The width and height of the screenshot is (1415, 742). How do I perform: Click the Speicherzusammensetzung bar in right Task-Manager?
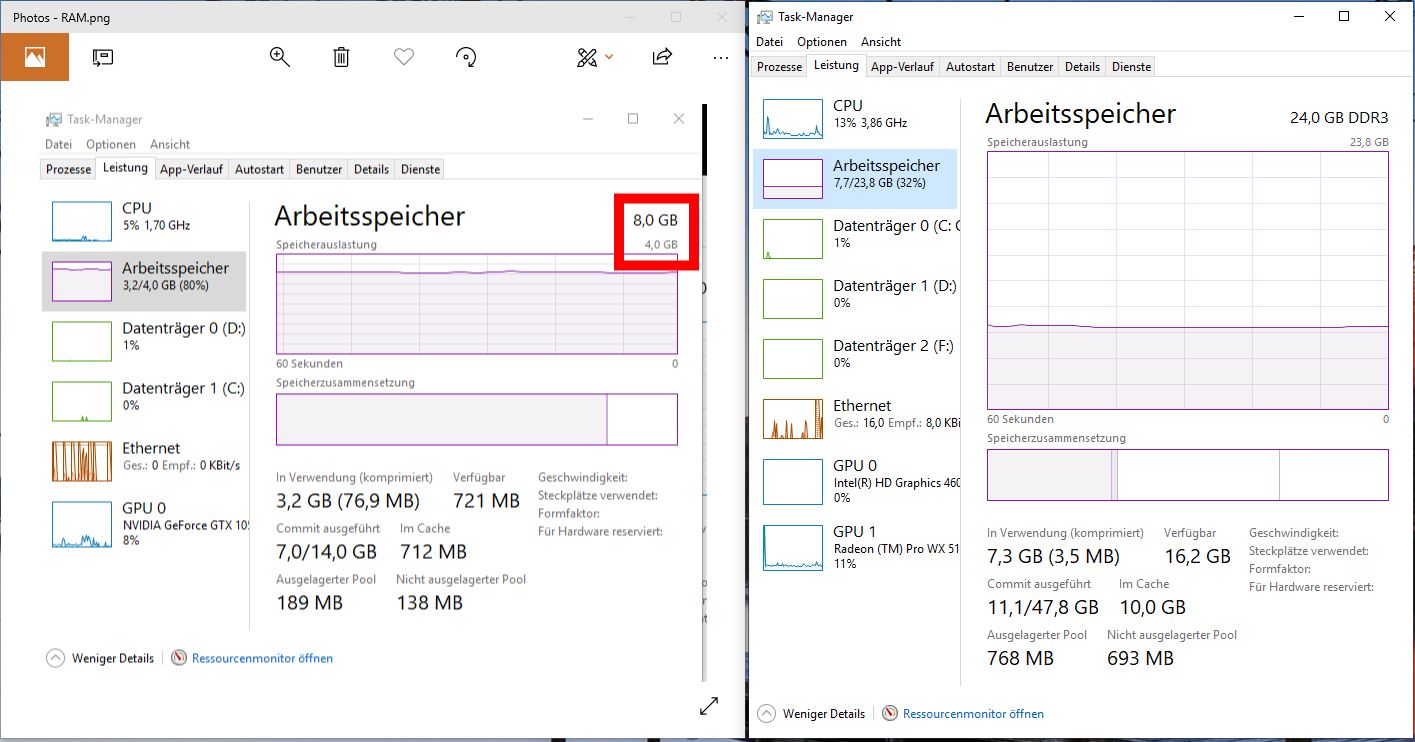pyautogui.click(x=1188, y=475)
